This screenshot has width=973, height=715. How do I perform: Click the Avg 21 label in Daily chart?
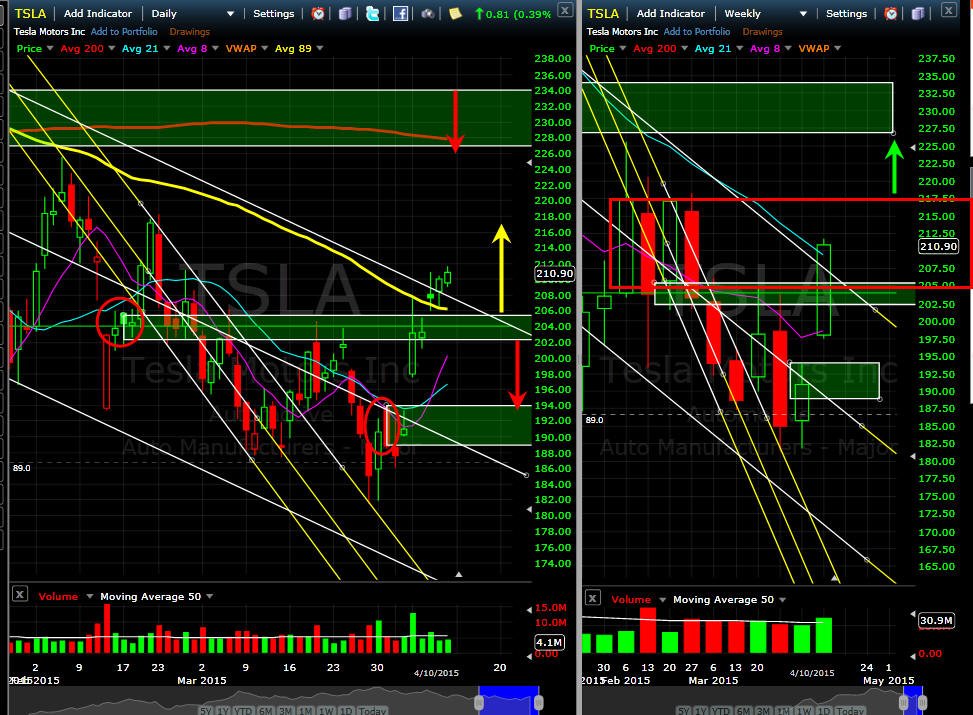click(140, 48)
